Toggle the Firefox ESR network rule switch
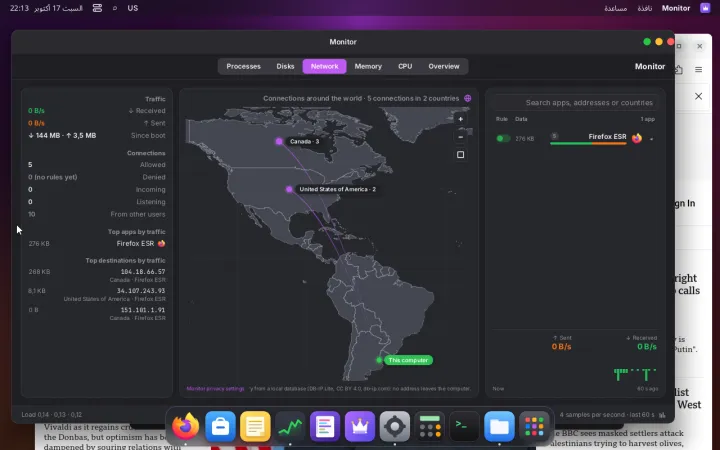This screenshot has height=450, width=720. coord(503,138)
